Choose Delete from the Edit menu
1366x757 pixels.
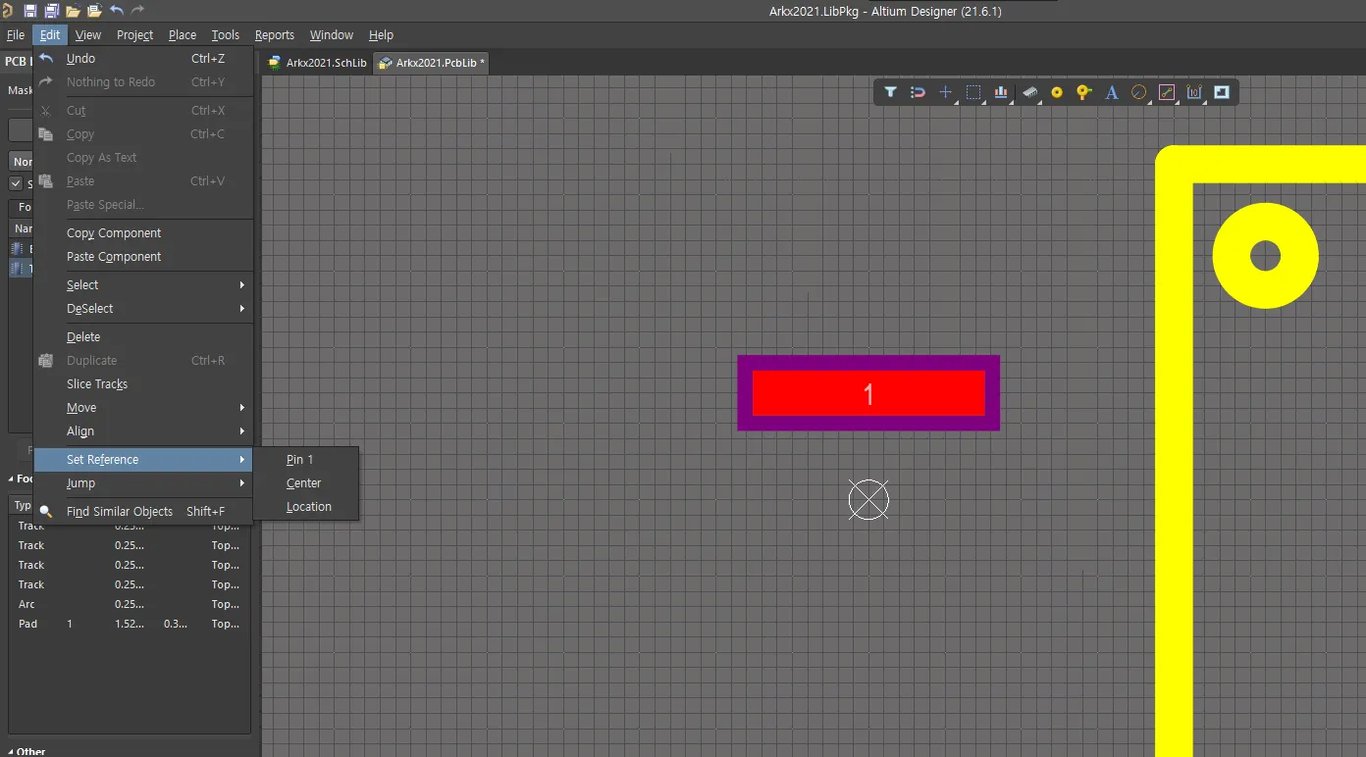pos(144,337)
